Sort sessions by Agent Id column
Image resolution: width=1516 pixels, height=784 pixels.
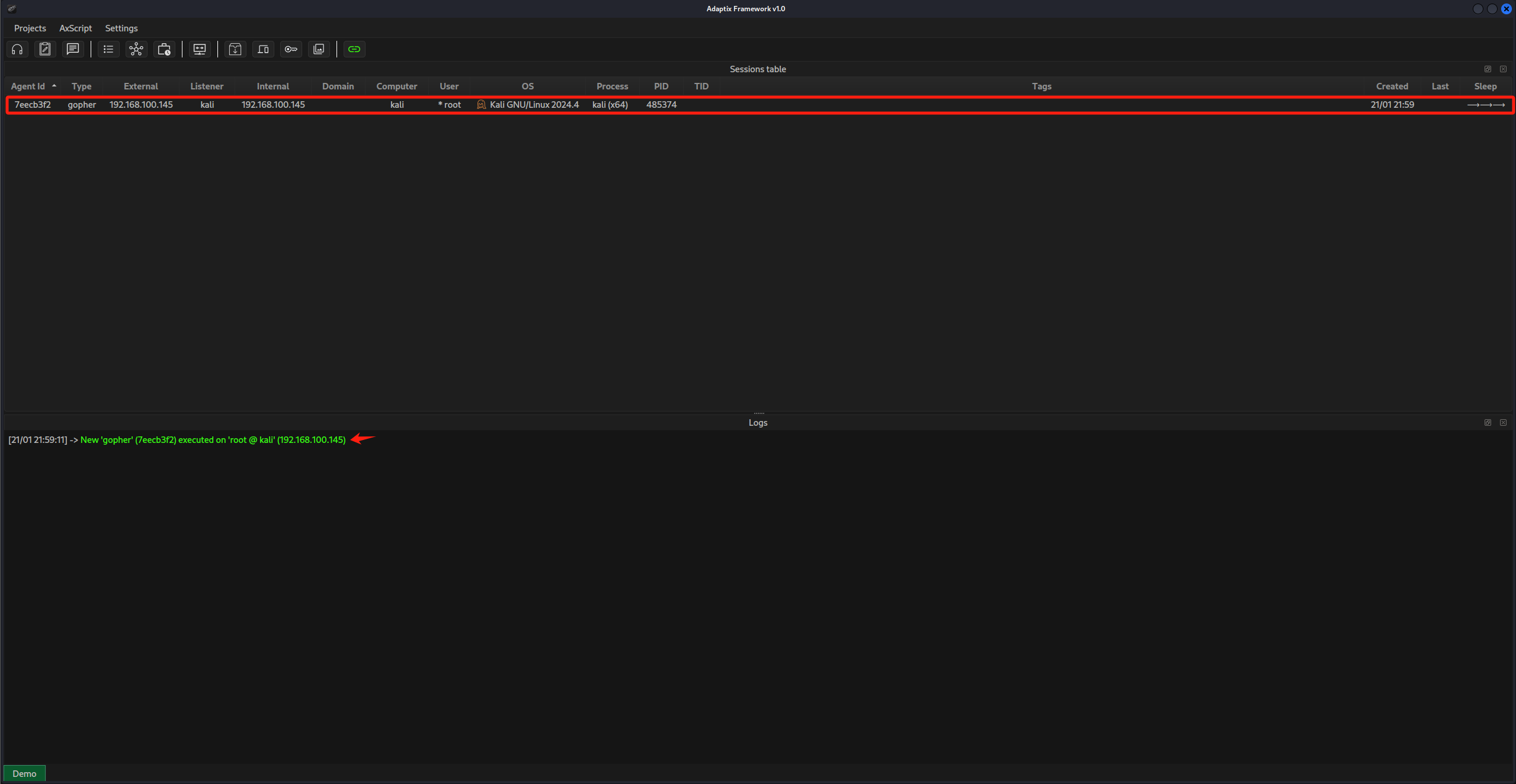[28, 86]
